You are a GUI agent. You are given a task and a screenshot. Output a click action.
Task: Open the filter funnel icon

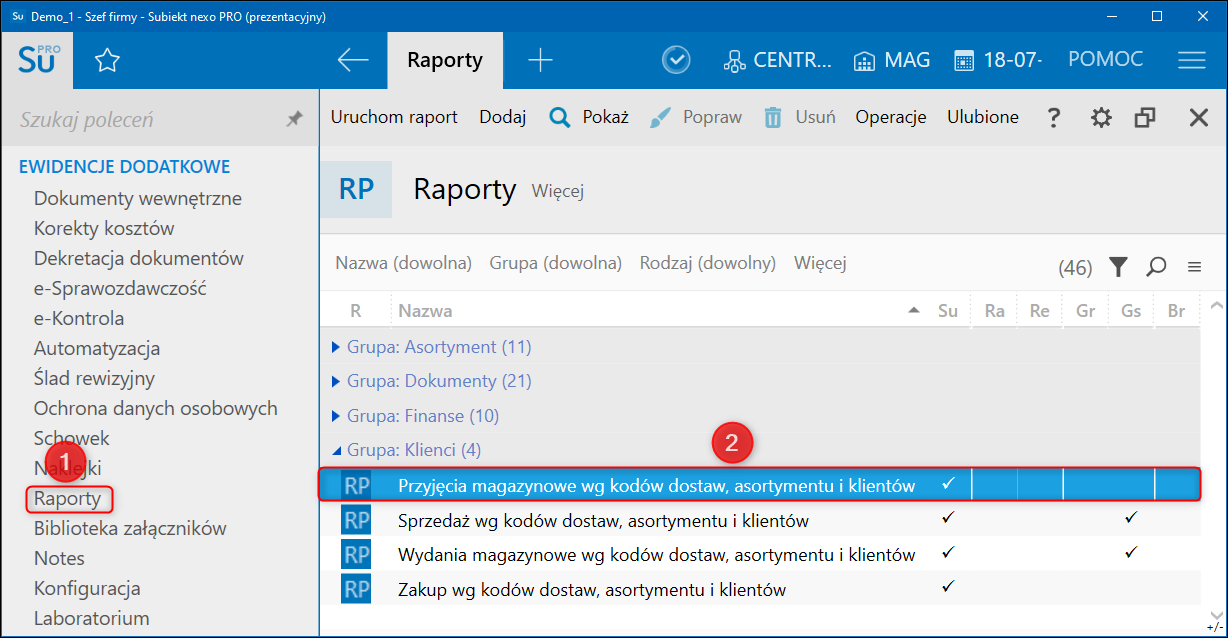coord(1118,267)
